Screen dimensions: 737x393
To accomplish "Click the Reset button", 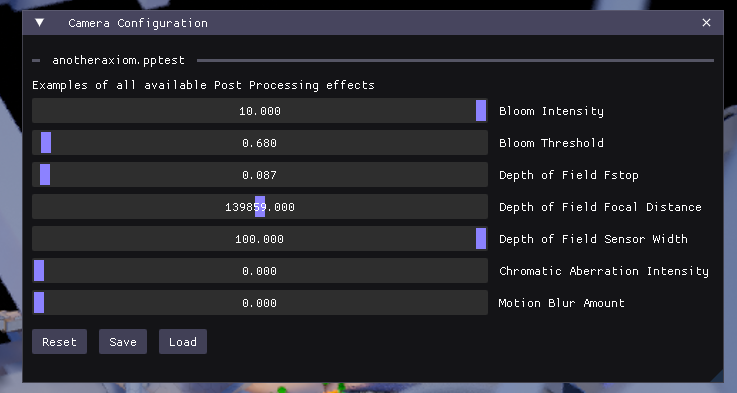I will click(x=59, y=342).
